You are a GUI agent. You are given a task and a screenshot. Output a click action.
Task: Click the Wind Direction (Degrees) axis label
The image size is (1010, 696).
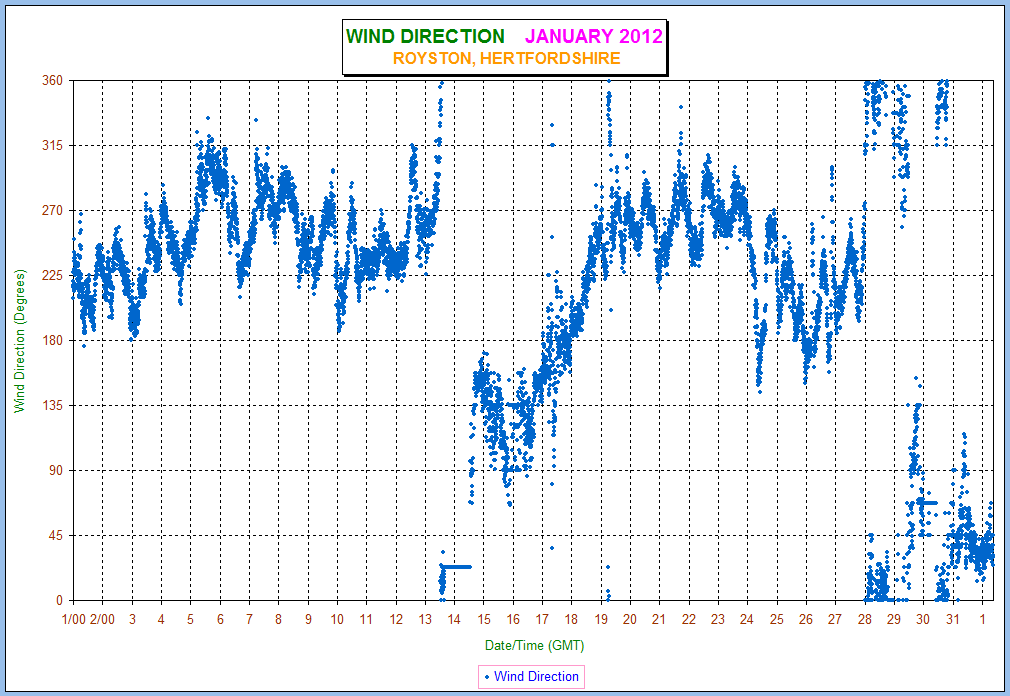point(20,341)
